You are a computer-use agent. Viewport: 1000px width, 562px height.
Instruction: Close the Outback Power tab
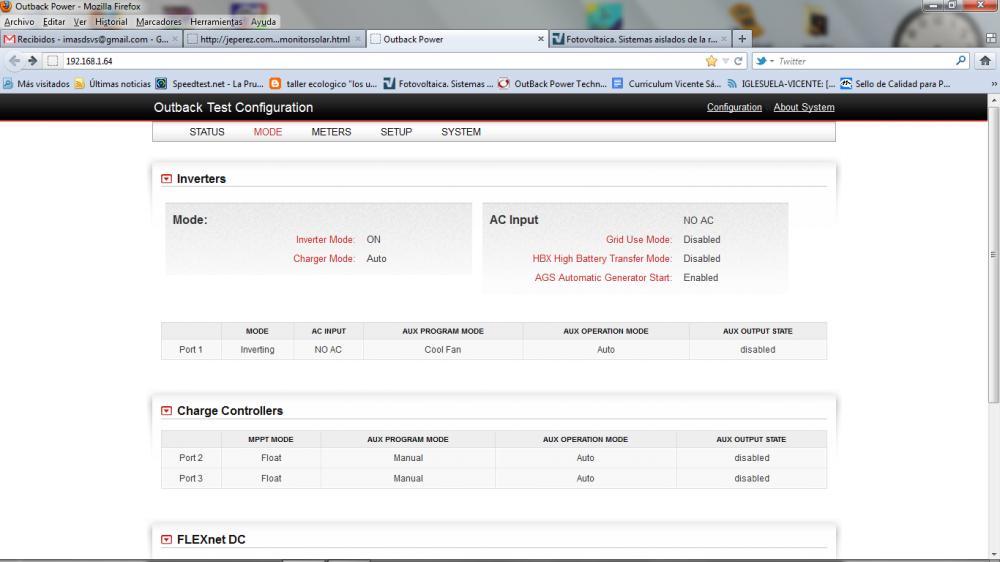click(541, 39)
